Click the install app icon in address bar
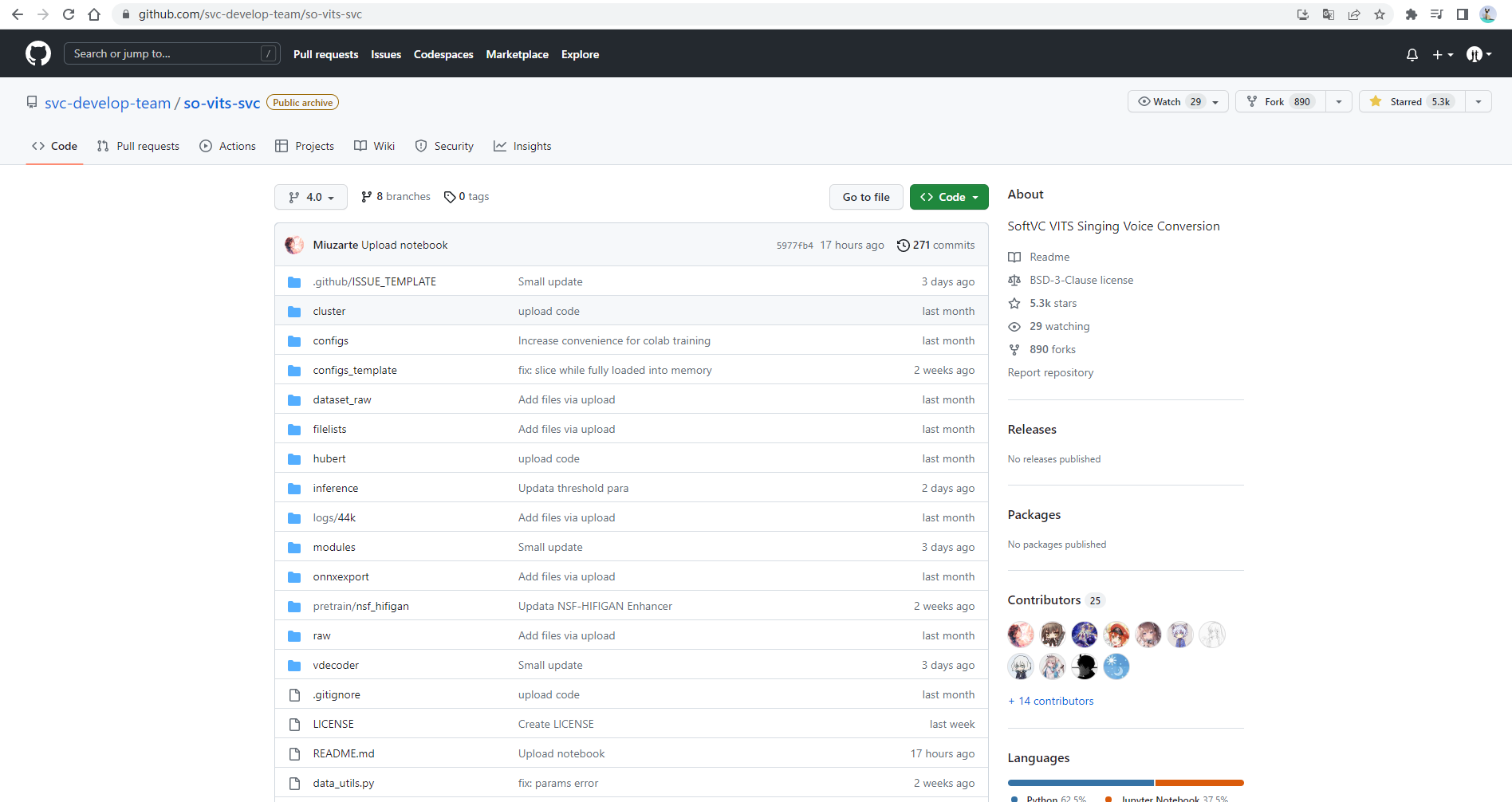 point(1303,14)
